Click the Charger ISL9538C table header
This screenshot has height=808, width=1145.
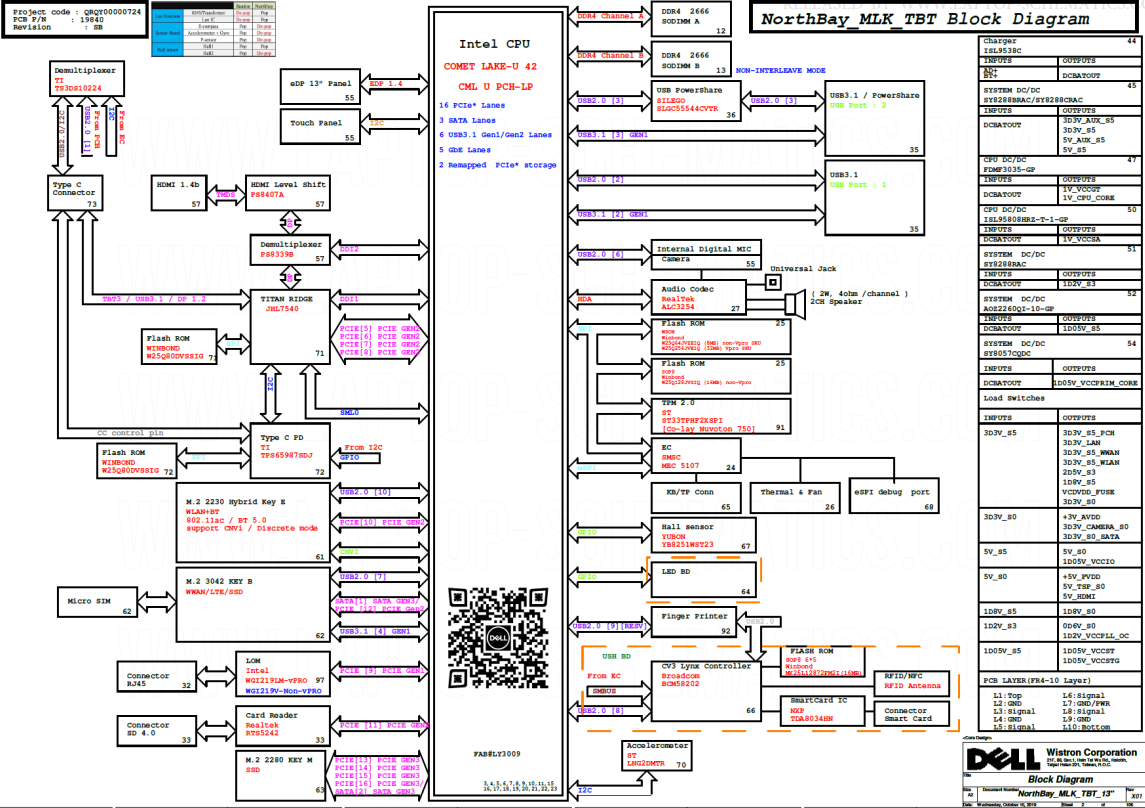coord(1059,46)
